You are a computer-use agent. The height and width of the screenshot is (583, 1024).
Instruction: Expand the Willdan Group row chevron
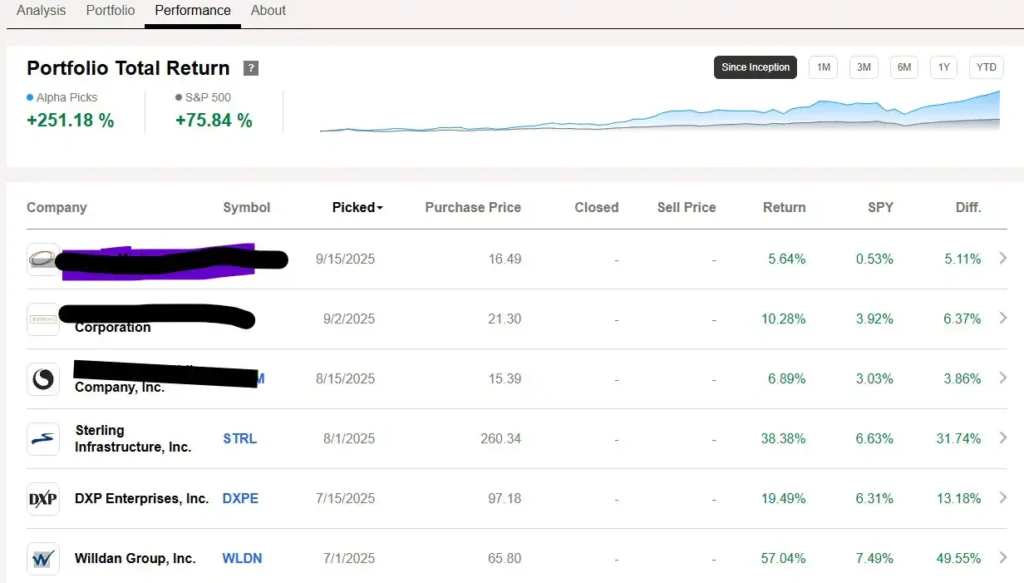click(1003, 558)
